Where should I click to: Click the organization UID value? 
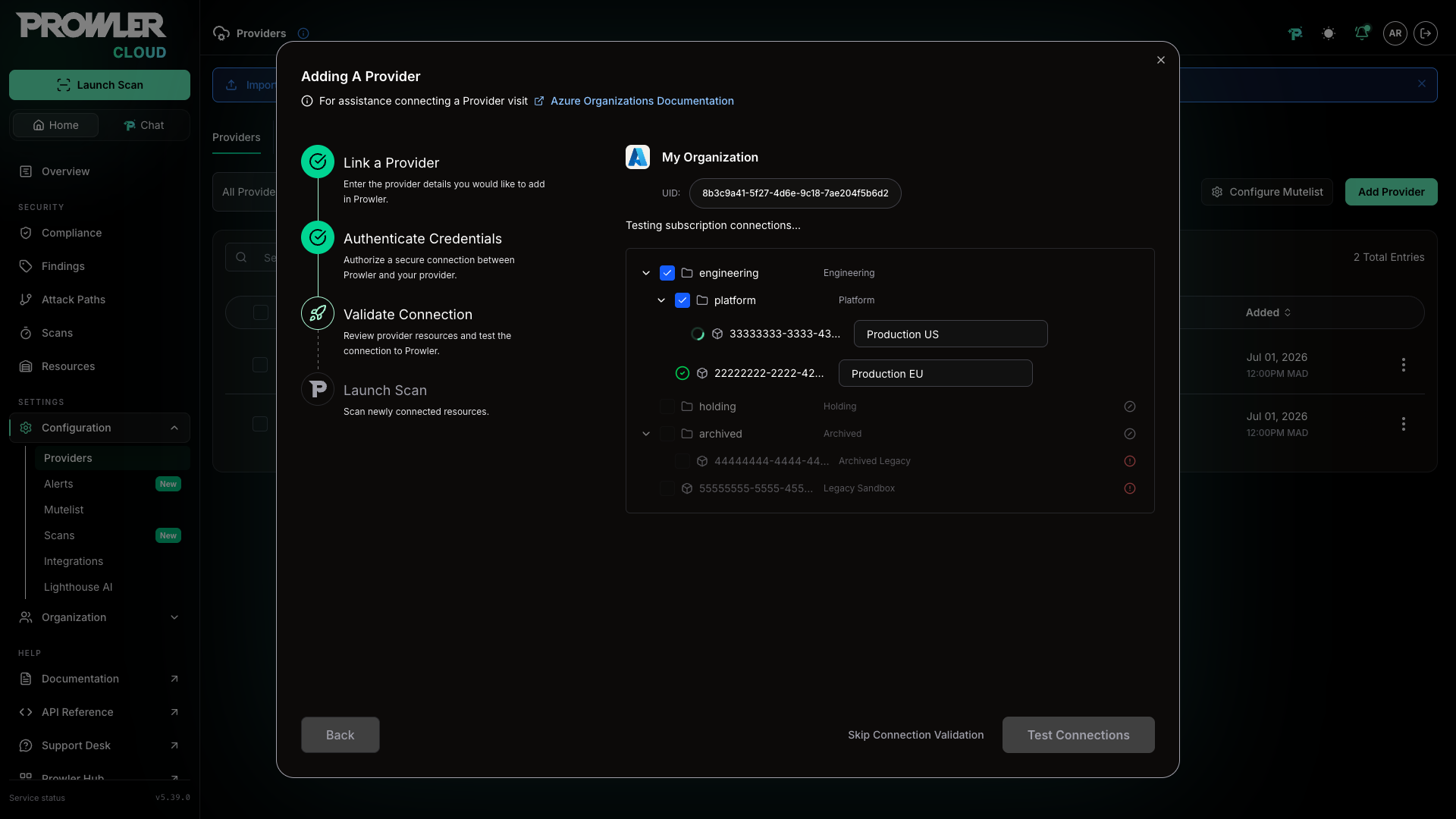tap(795, 193)
